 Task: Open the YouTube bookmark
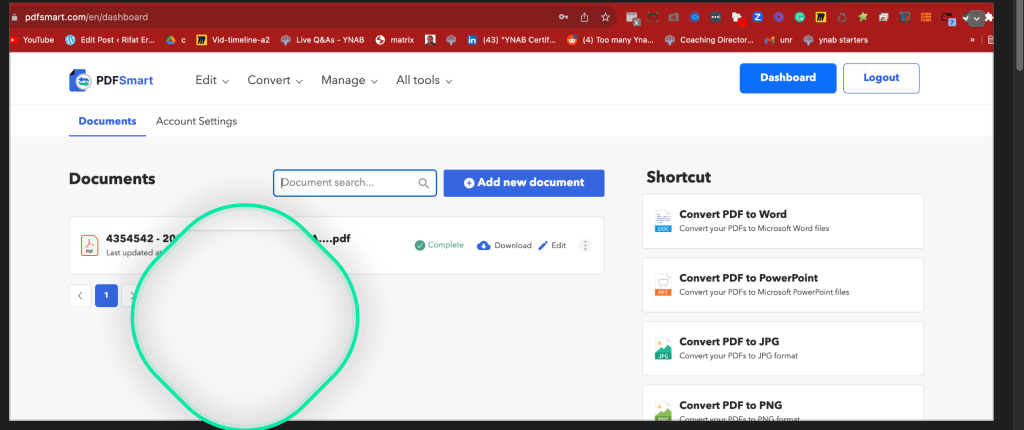click(x=33, y=40)
